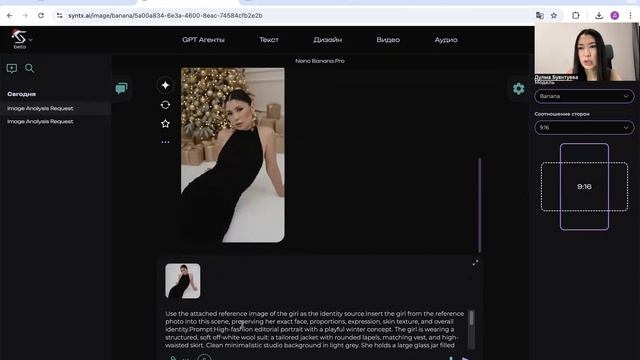
Task: Click the Nano Banana Pro title text
Action: 320,61
